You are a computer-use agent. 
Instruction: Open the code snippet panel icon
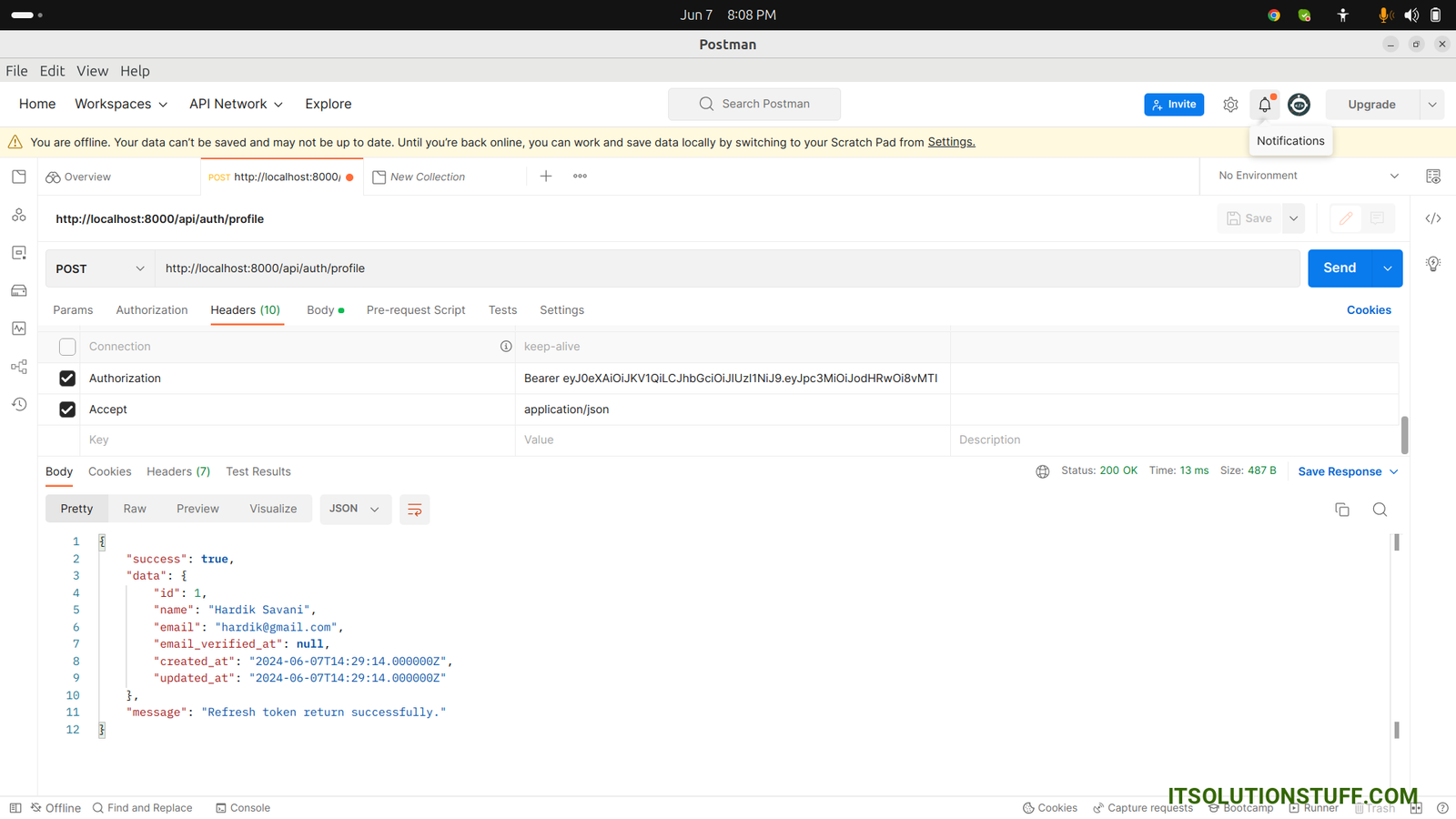point(1432,218)
